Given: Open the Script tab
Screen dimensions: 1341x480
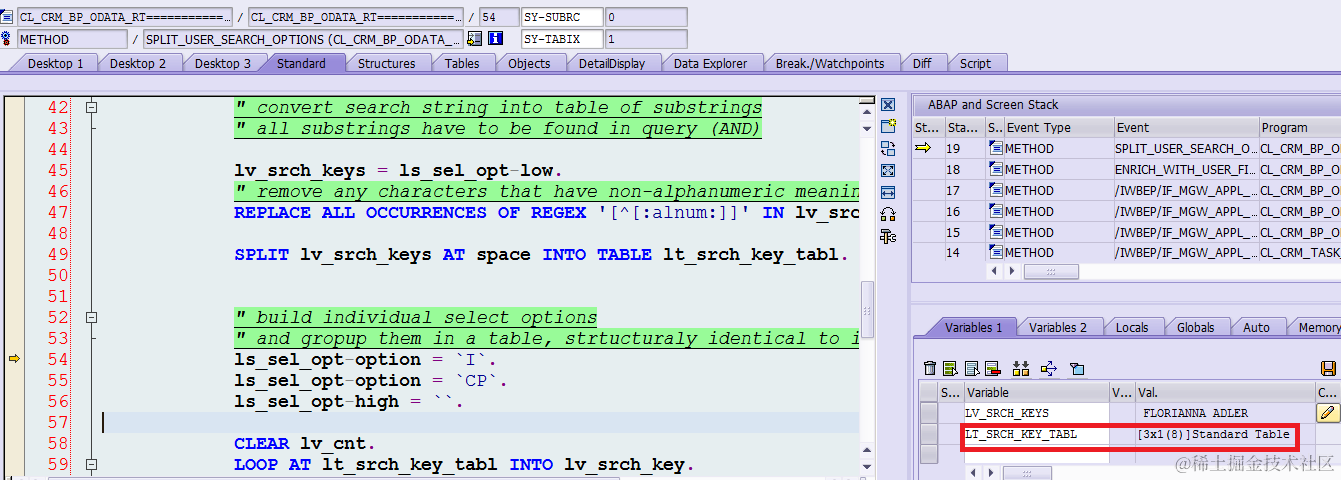Looking at the screenshot, I should click(975, 63).
